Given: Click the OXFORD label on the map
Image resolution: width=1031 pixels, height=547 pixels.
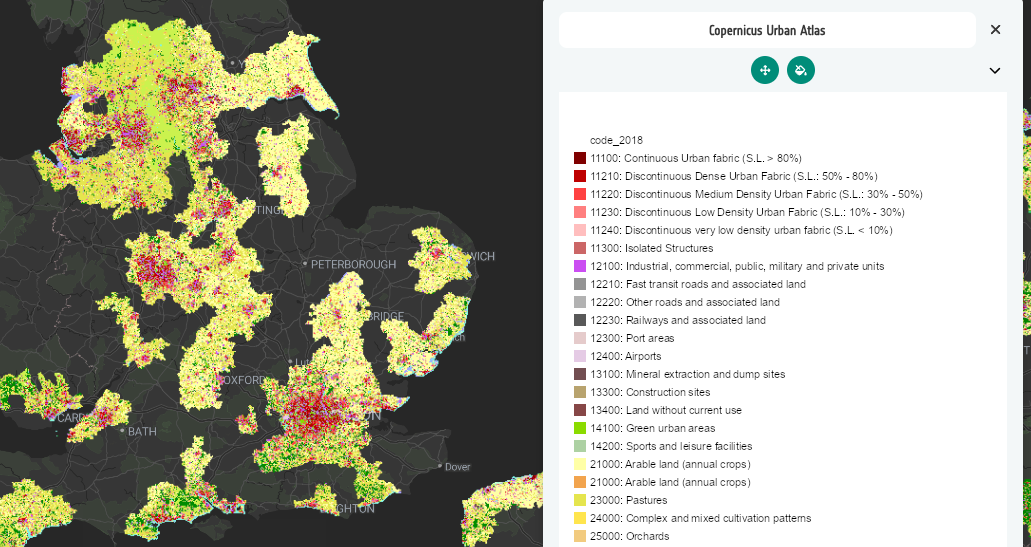Looking at the screenshot, I should tap(243, 380).
